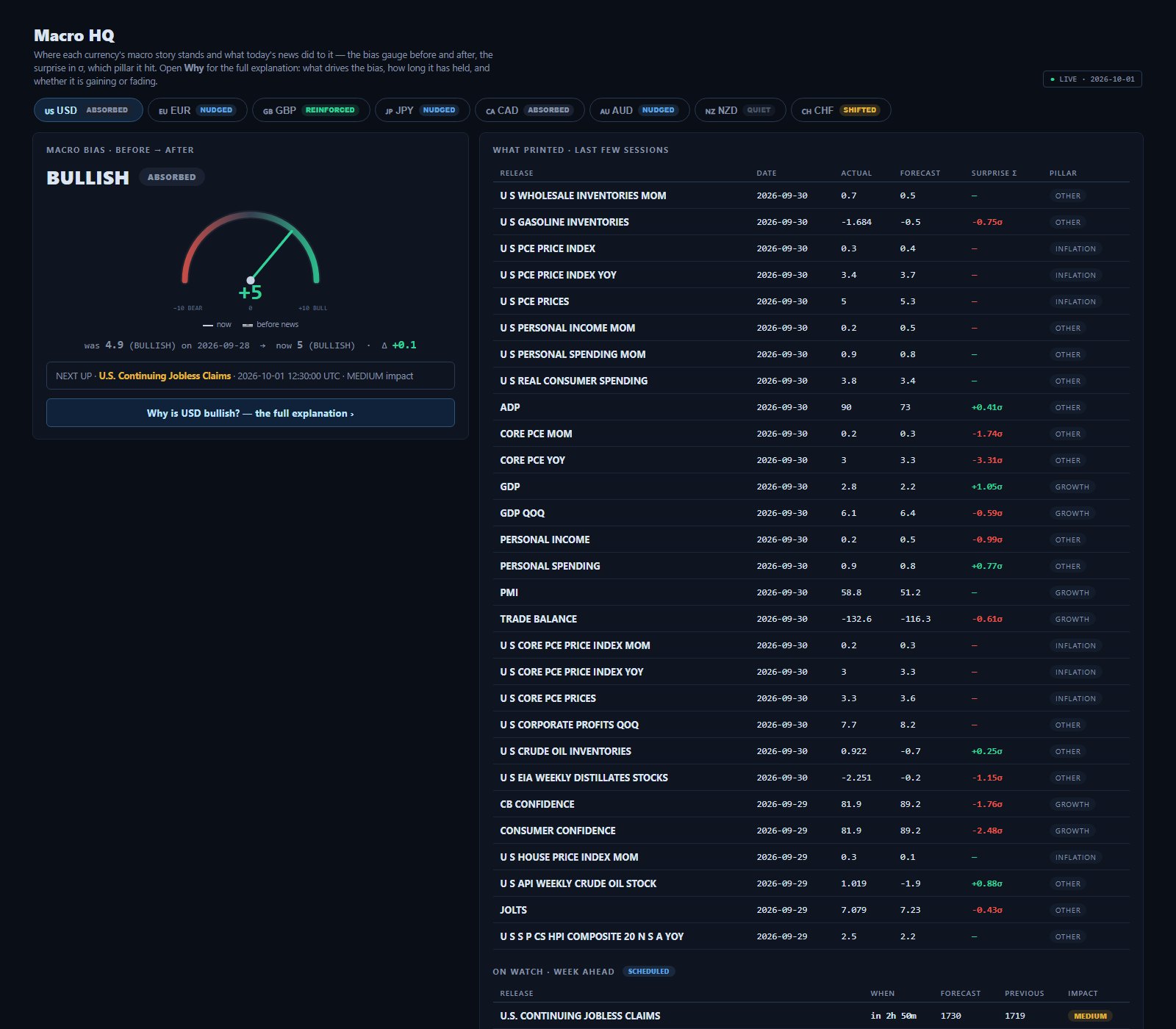Select the GDP QOQ release
This screenshot has height=1029, width=1176.
811,513
